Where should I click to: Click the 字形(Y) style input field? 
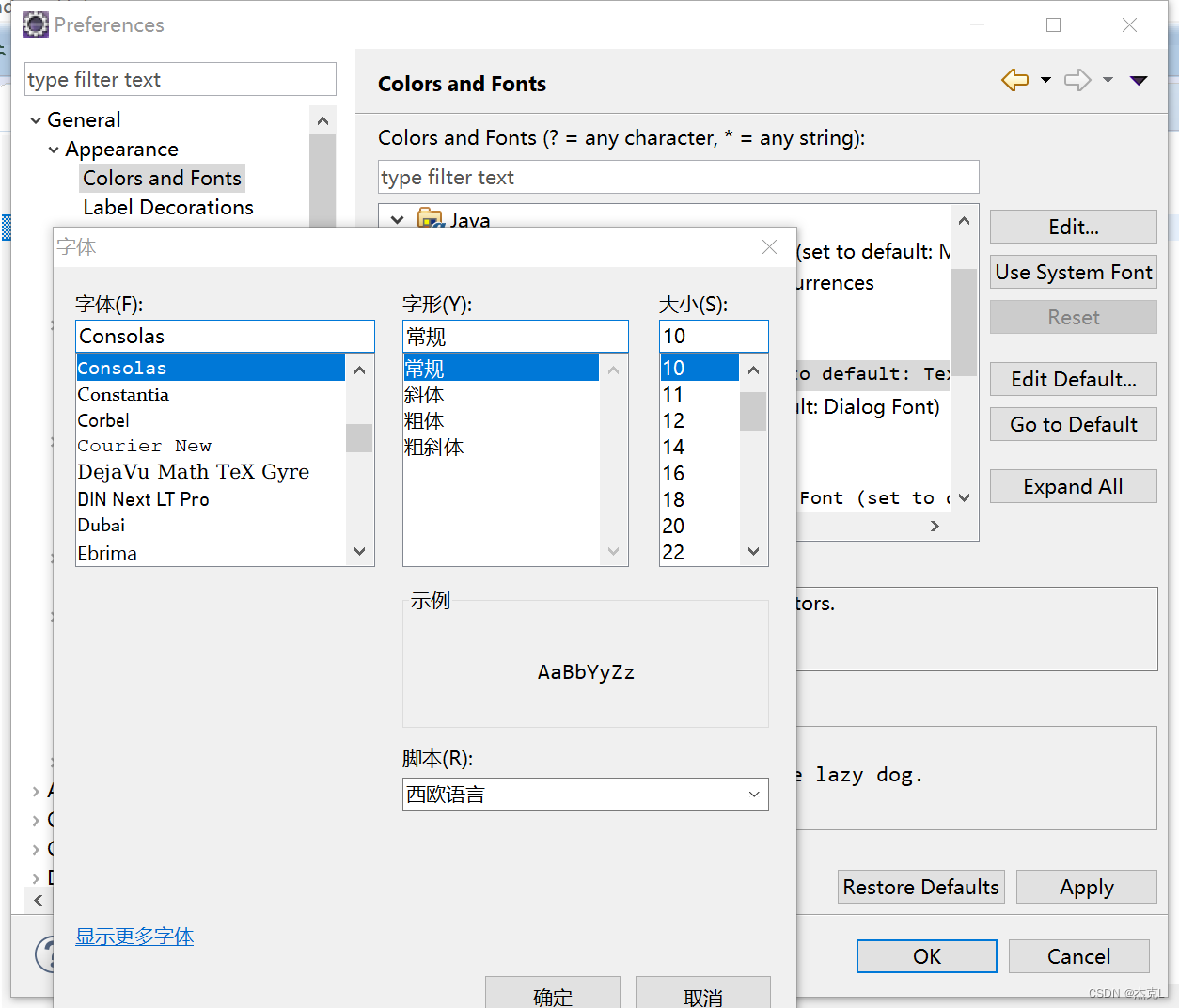click(515, 336)
